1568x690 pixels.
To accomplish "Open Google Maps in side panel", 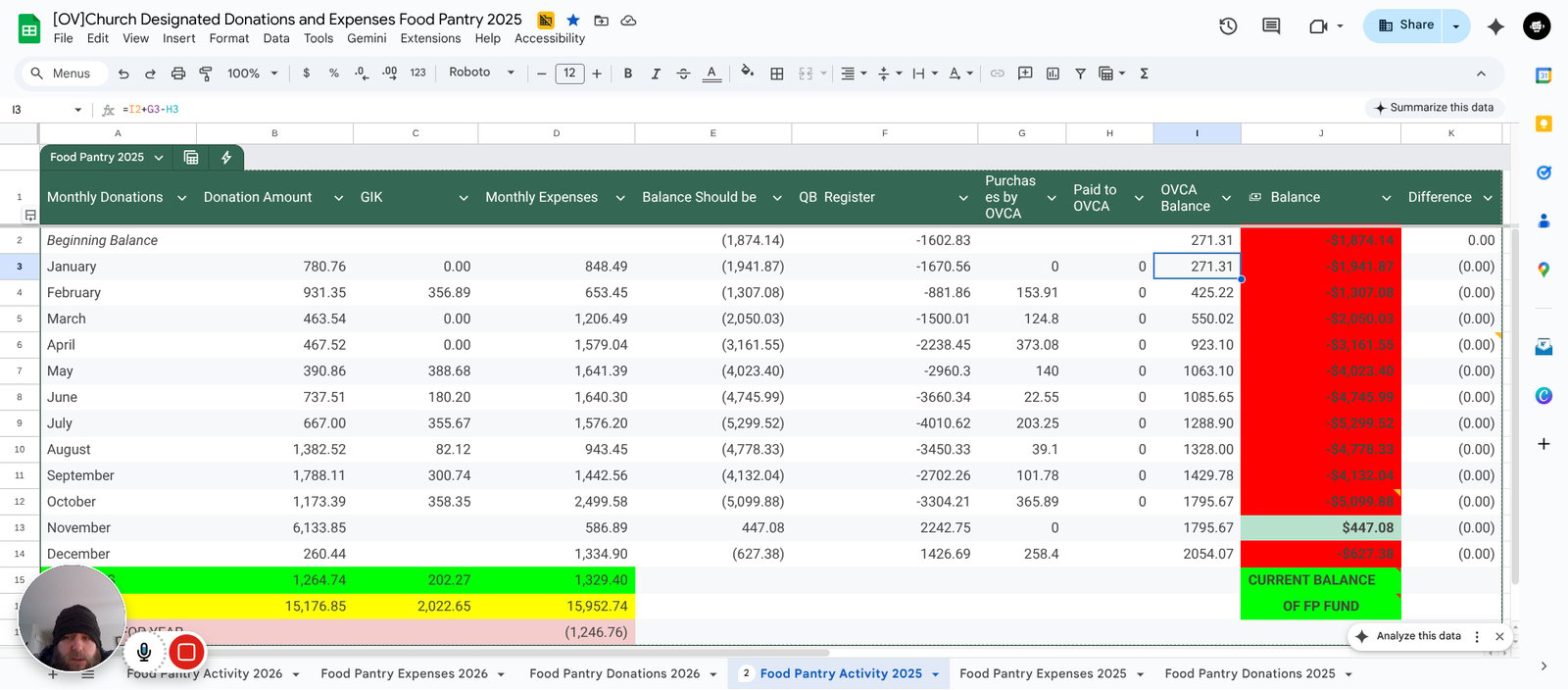I will click(x=1543, y=270).
